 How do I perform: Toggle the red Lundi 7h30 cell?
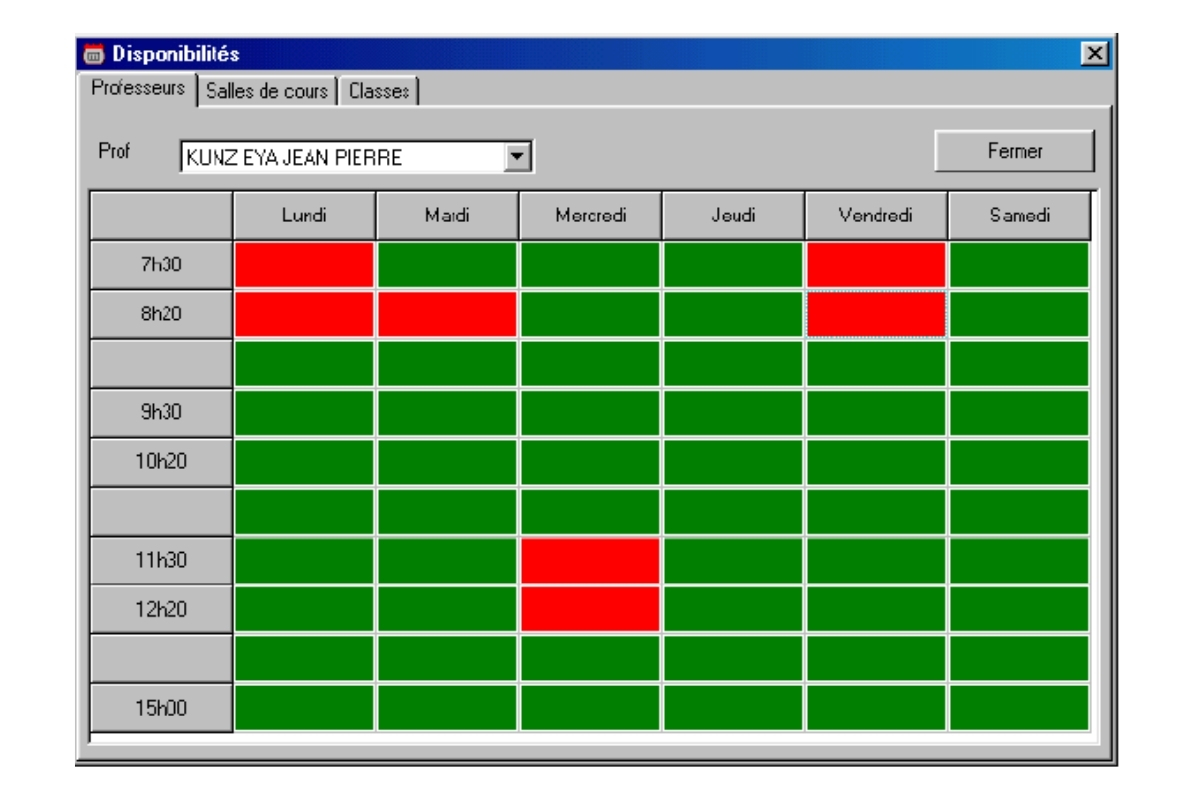304,265
